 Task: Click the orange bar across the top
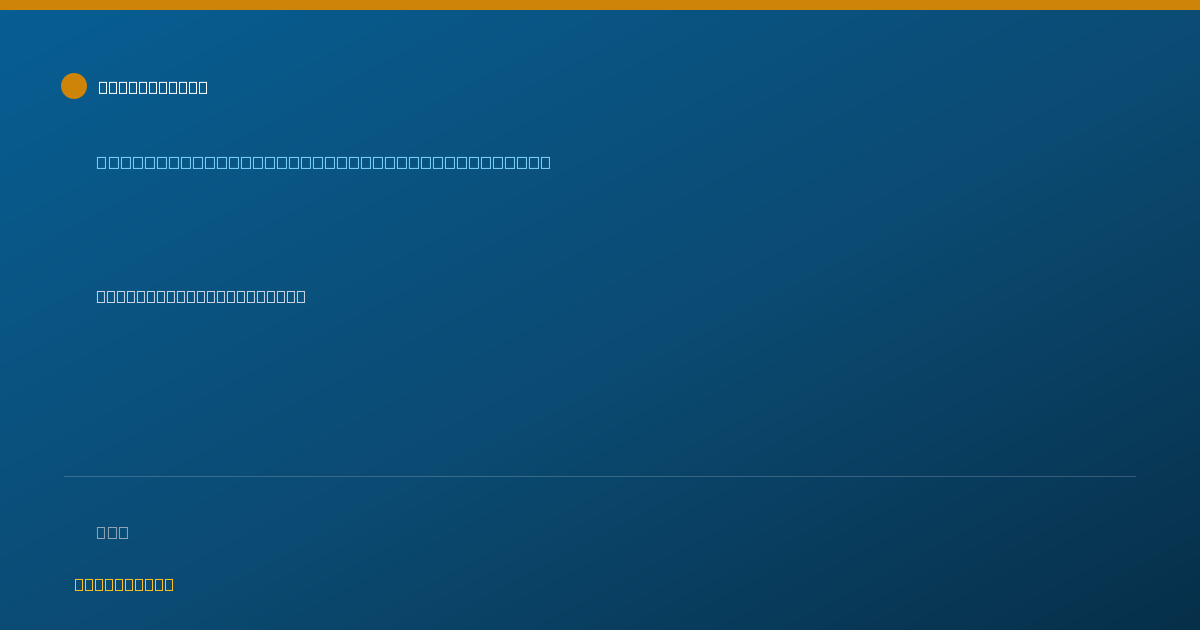(x=600, y=5)
